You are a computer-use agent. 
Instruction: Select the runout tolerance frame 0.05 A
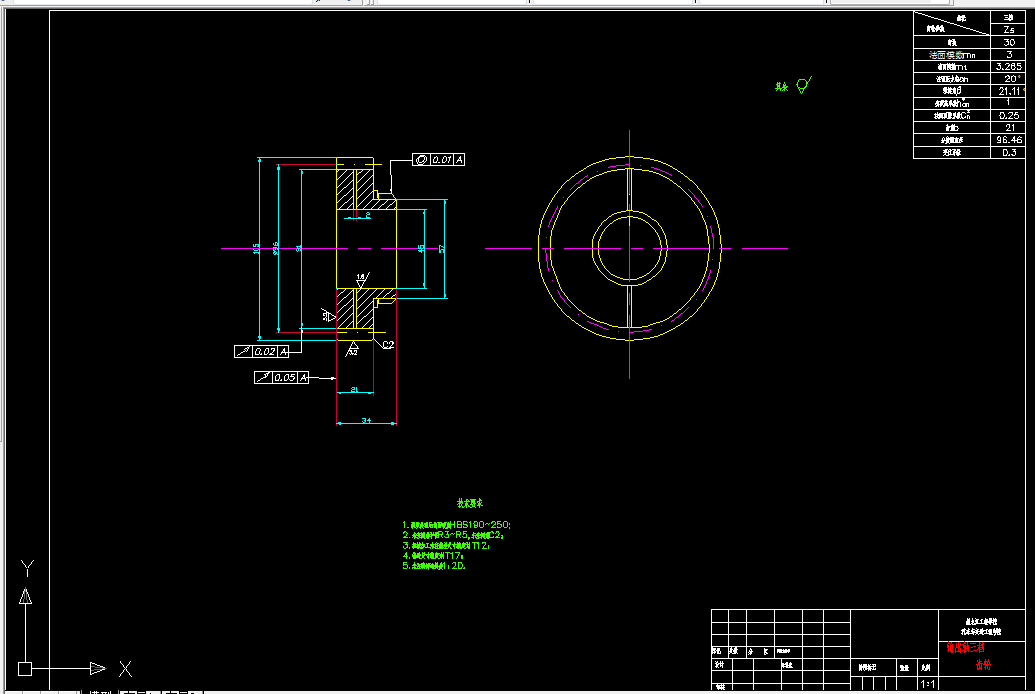click(281, 377)
